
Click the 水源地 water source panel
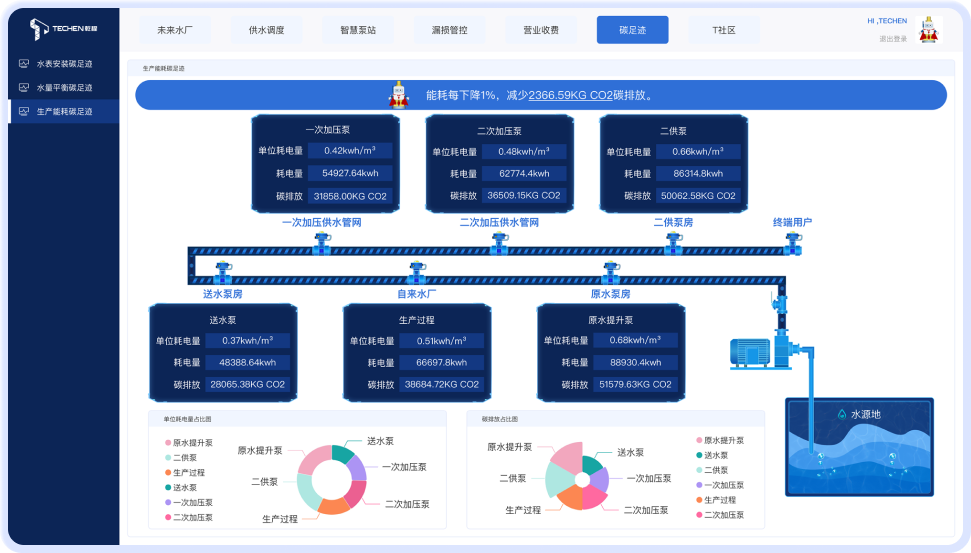(859, 447)
